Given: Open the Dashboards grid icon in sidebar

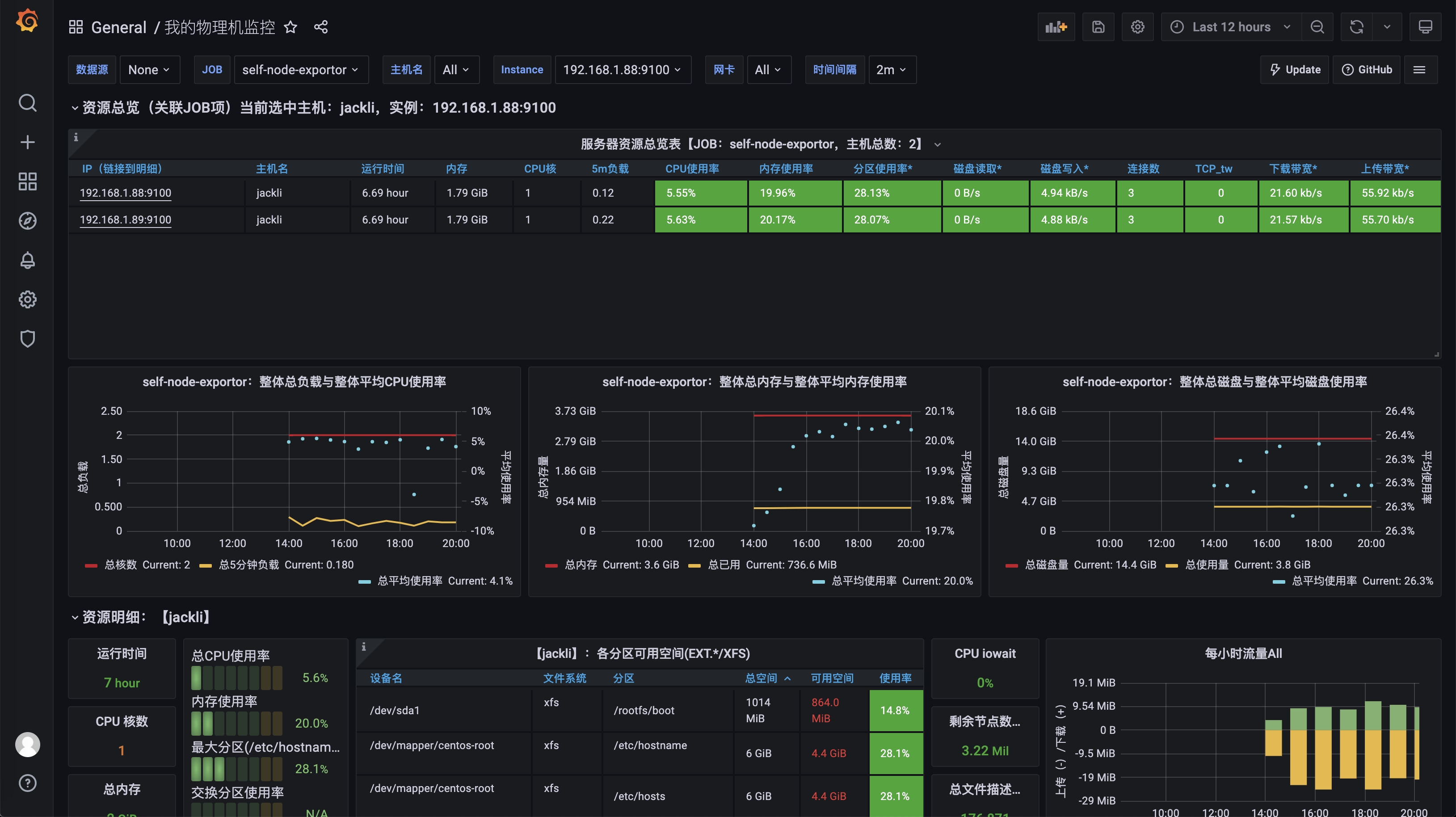Looking at the screenshot, I should click(x=27, y=181).
